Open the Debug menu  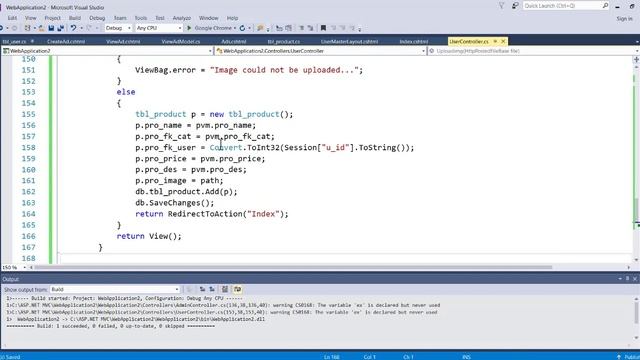coord(97,18)
